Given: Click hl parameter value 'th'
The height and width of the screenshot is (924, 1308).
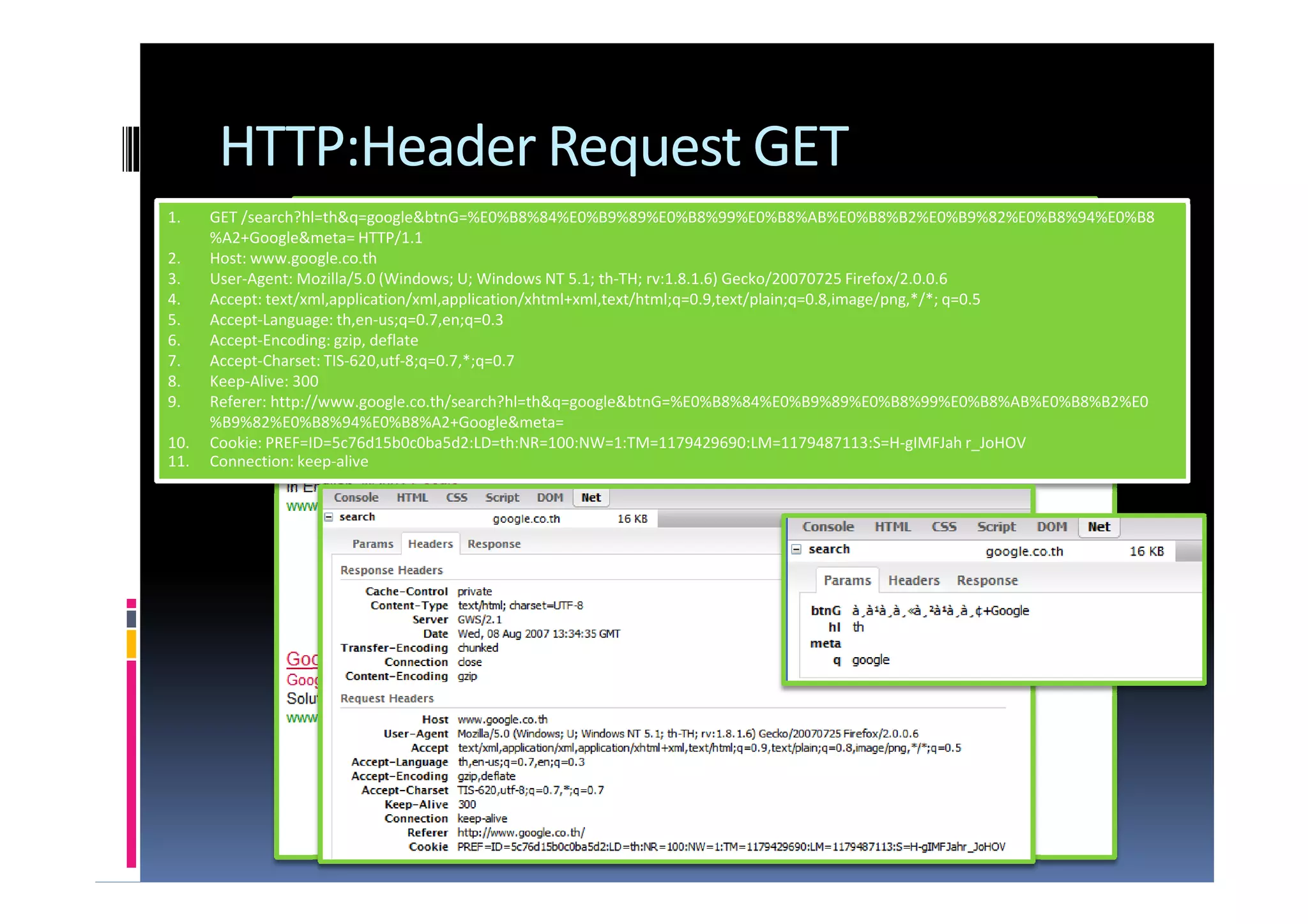Looking at the screenshot, I should point(858,627).
